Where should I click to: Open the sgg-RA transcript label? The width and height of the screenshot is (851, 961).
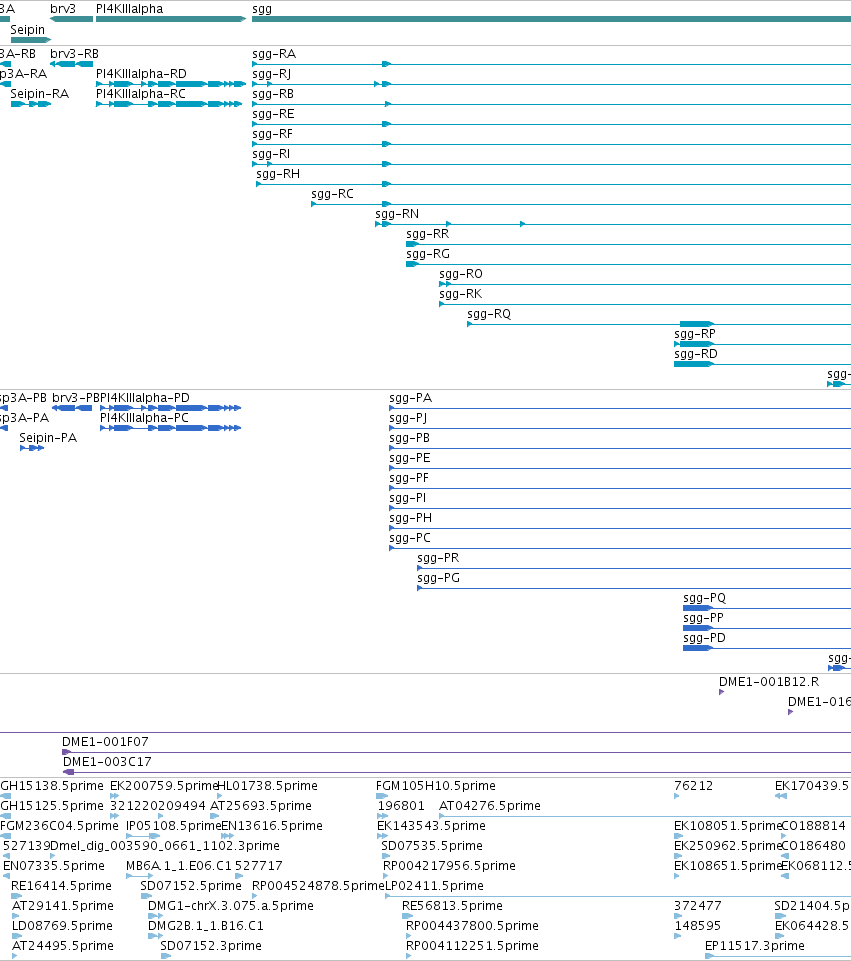(274, 54)
